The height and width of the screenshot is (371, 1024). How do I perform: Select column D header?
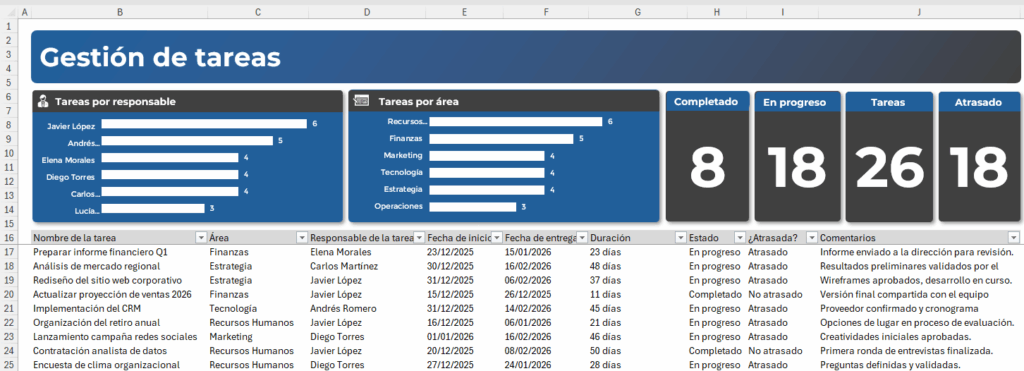pos(367,12)
